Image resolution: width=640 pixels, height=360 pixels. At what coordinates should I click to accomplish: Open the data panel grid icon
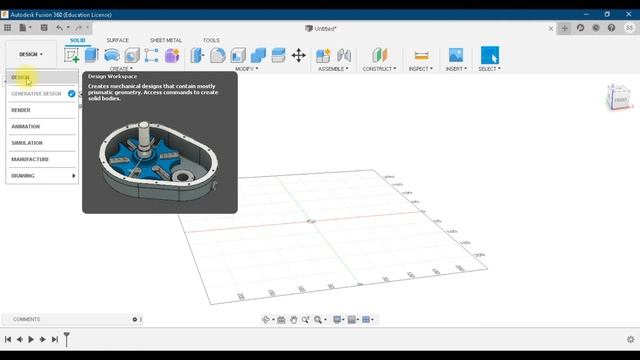point(7,28)
